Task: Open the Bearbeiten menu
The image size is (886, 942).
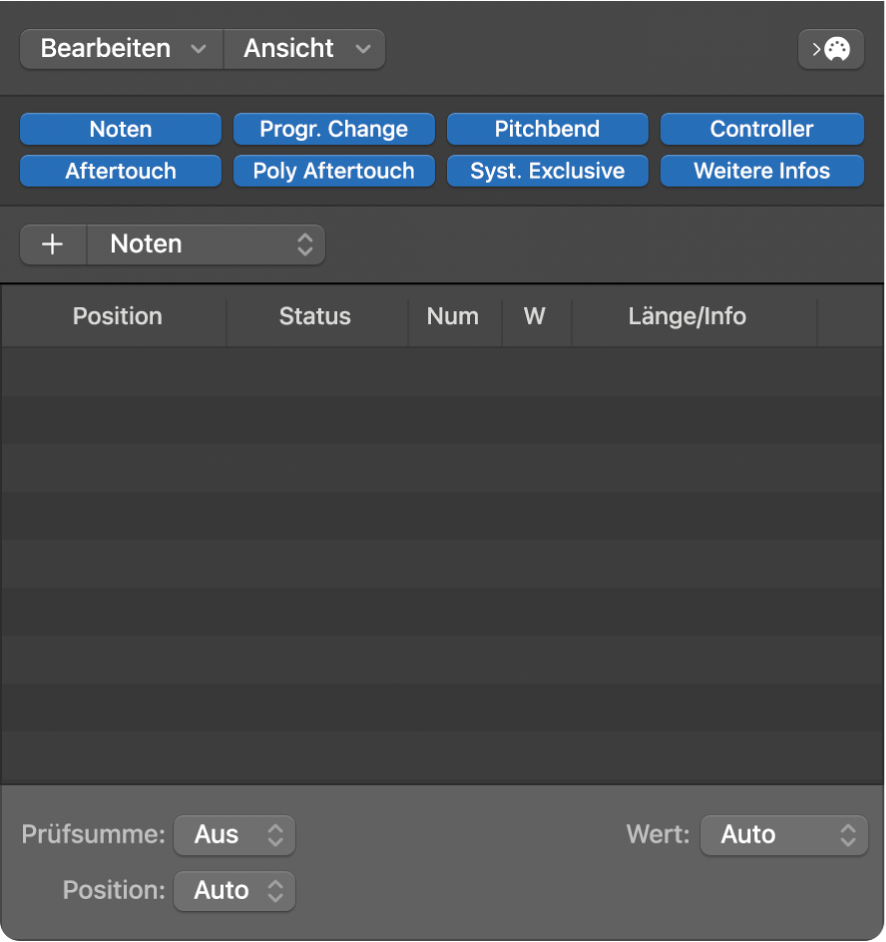Action: tap(120, 48)
